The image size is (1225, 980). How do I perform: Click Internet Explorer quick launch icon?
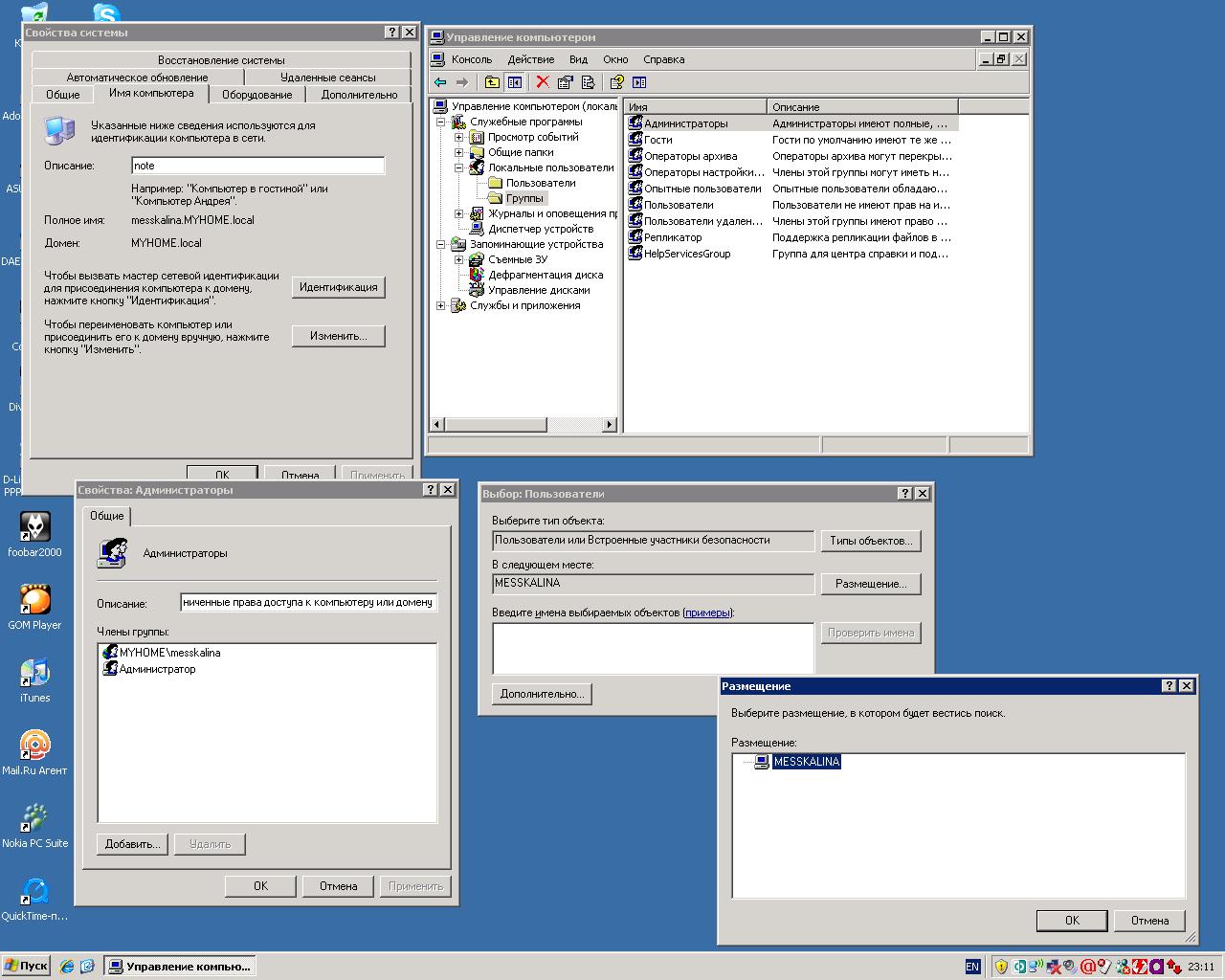tap(66, 967)
